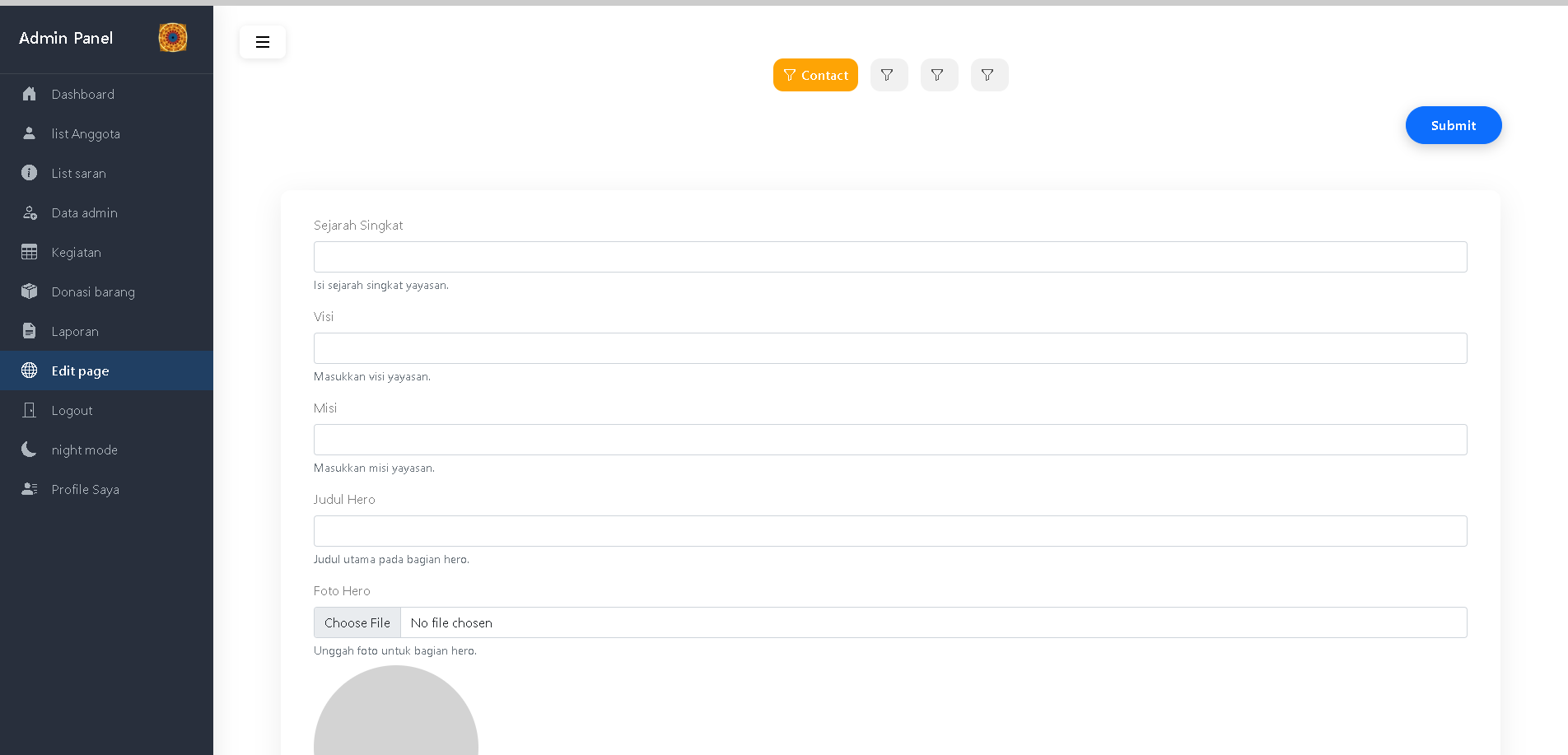Click the Admin Panel logo emblem

coord(173,38)
